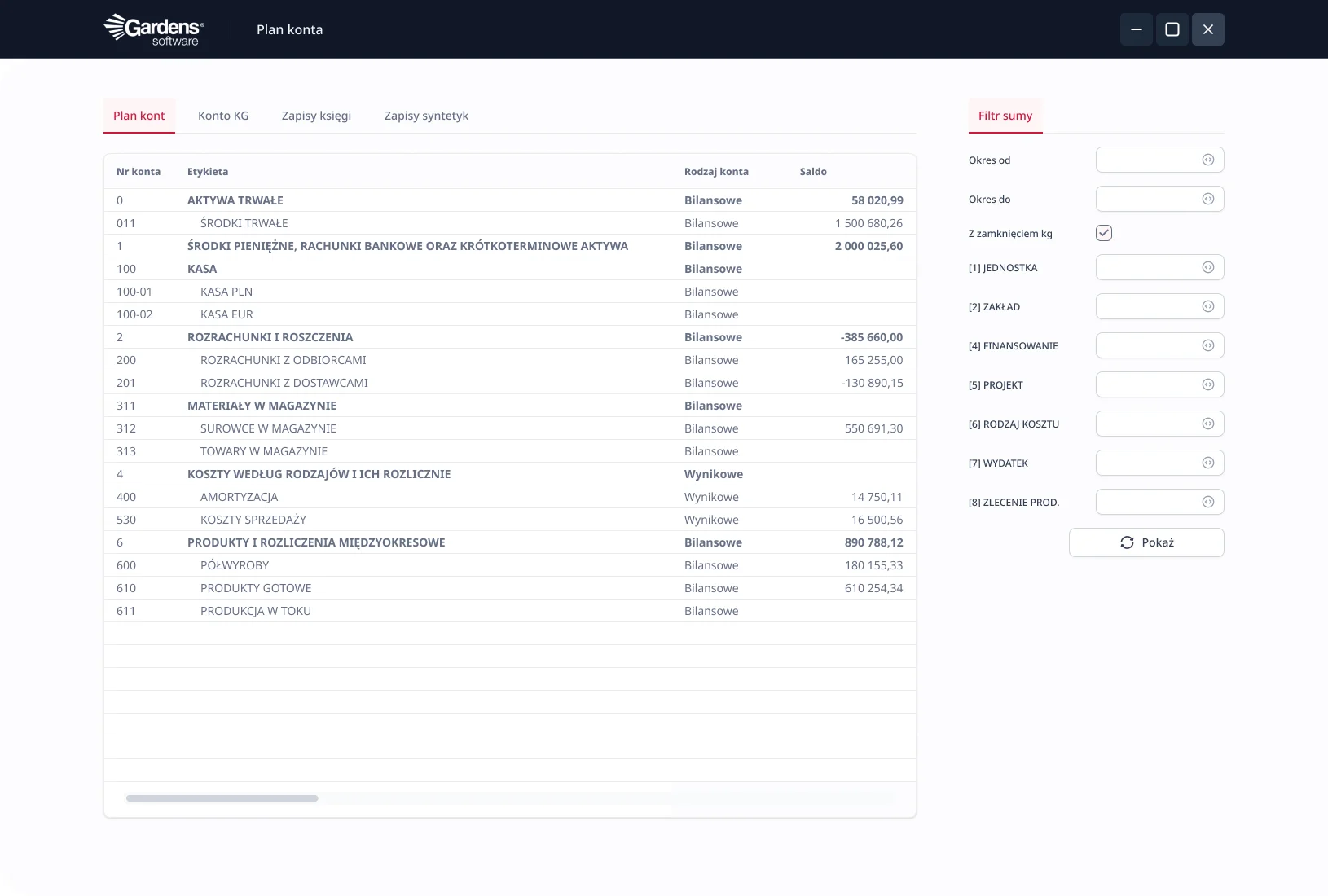This screenshot has height=896, width=1328.
Task: Click the lookup icon in Okres do field
Action: [1208, 200]
